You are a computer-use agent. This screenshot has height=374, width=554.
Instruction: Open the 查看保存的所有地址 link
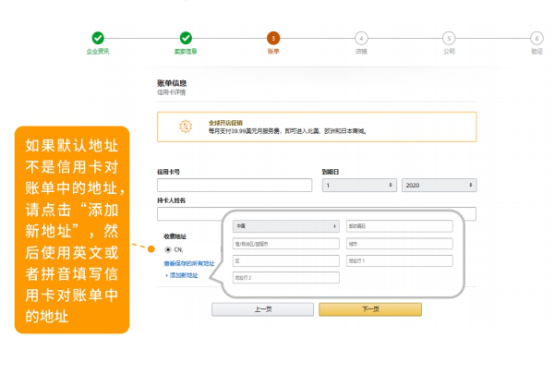coord(189,263)
